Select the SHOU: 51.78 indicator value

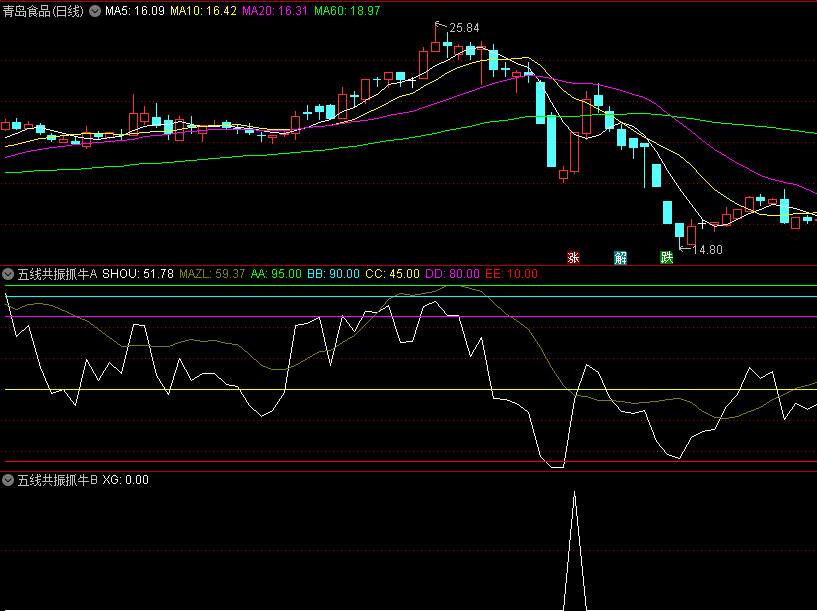point(138,273)
